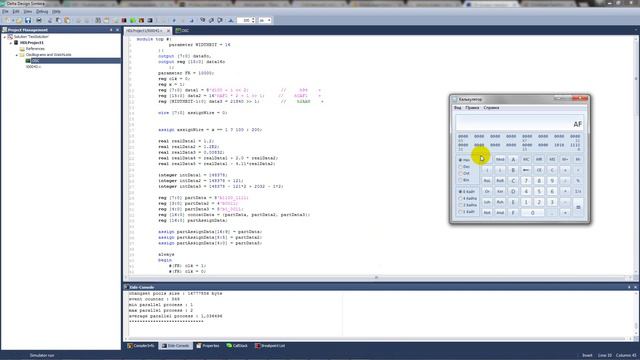Click the Calculator Xor button
640x360 pixels.
[x=500, y=191]
